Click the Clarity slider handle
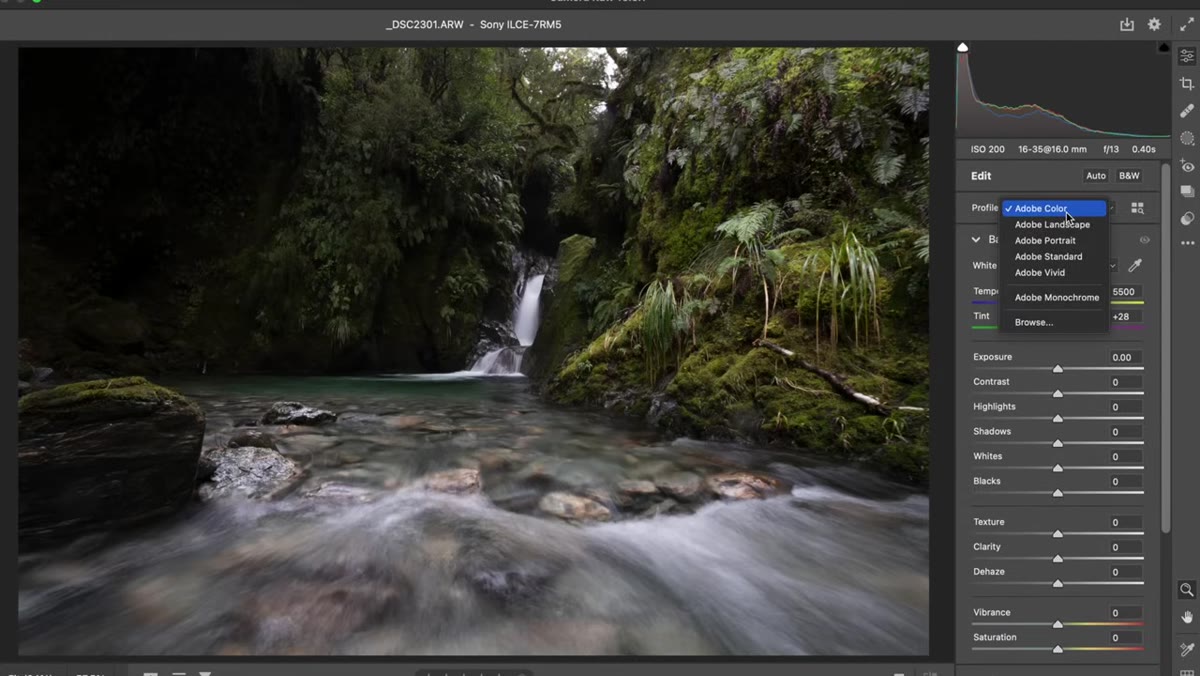Screen dimensions: 1200x676 tap(1058, 559)
